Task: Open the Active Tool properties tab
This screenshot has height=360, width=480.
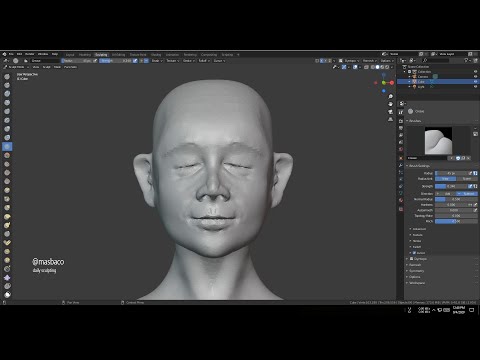Action: click(401, 112)
